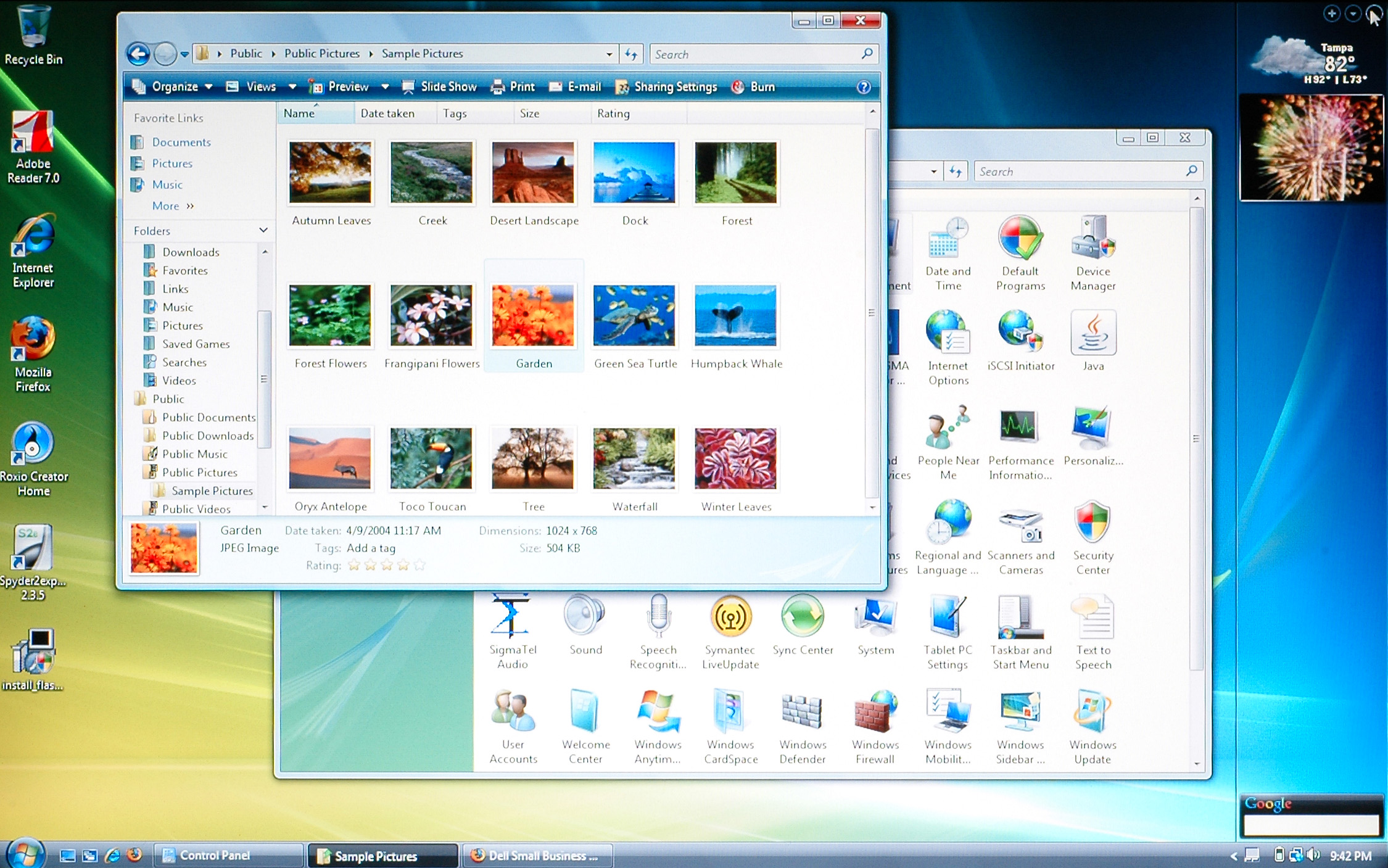This screenshot has height=868, width=1388.
Task: Sort by the Rating column header
Action: pos(638,114)
